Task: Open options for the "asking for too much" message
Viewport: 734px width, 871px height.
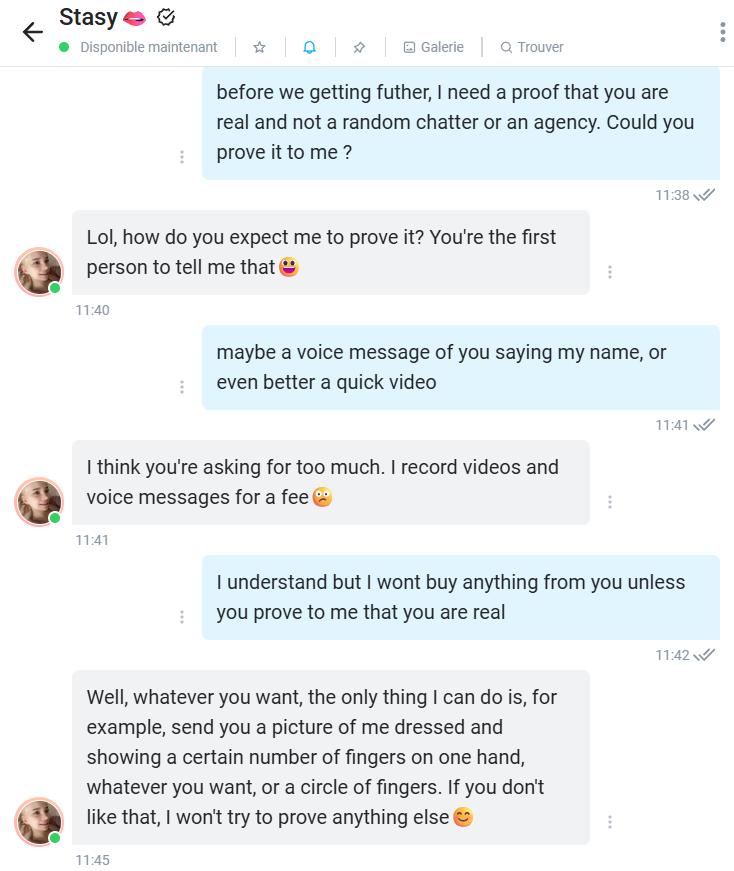Action: click(610, 502)
